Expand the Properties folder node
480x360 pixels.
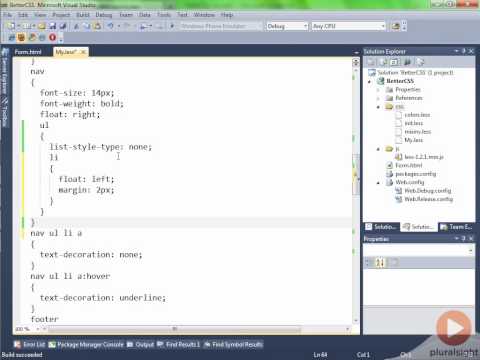(x=378, y=90)
